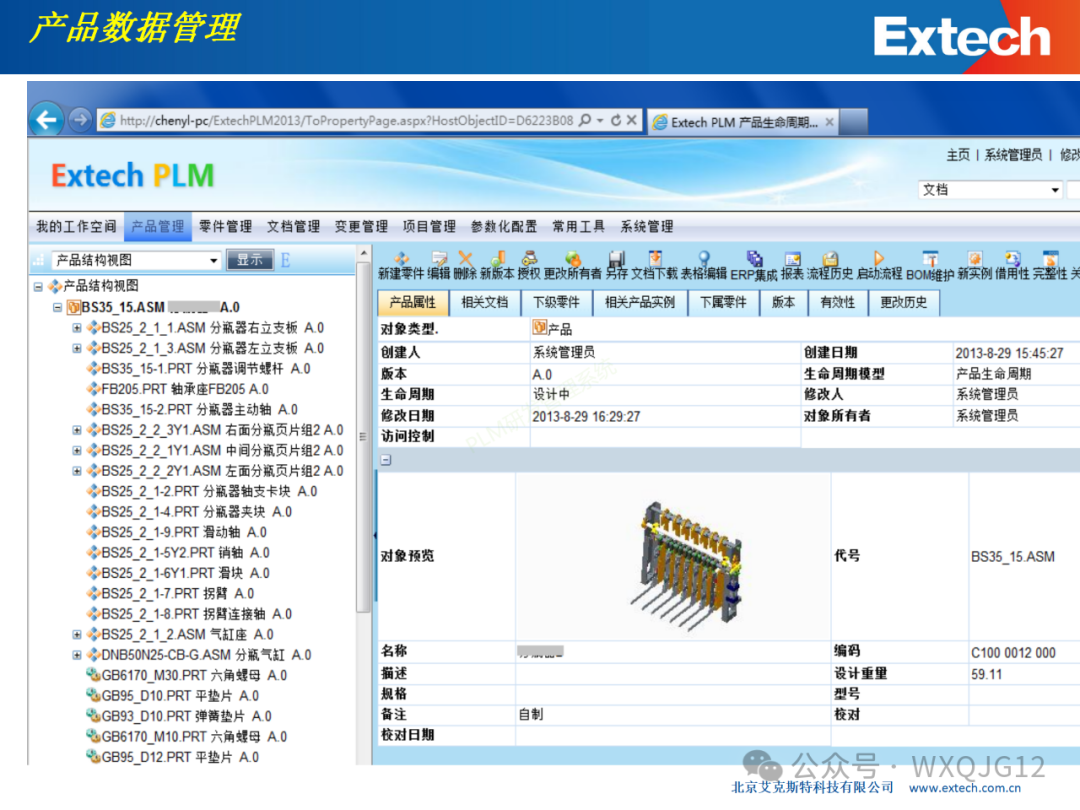Click the product 3D preview thumbnail

tap(686, 564)
